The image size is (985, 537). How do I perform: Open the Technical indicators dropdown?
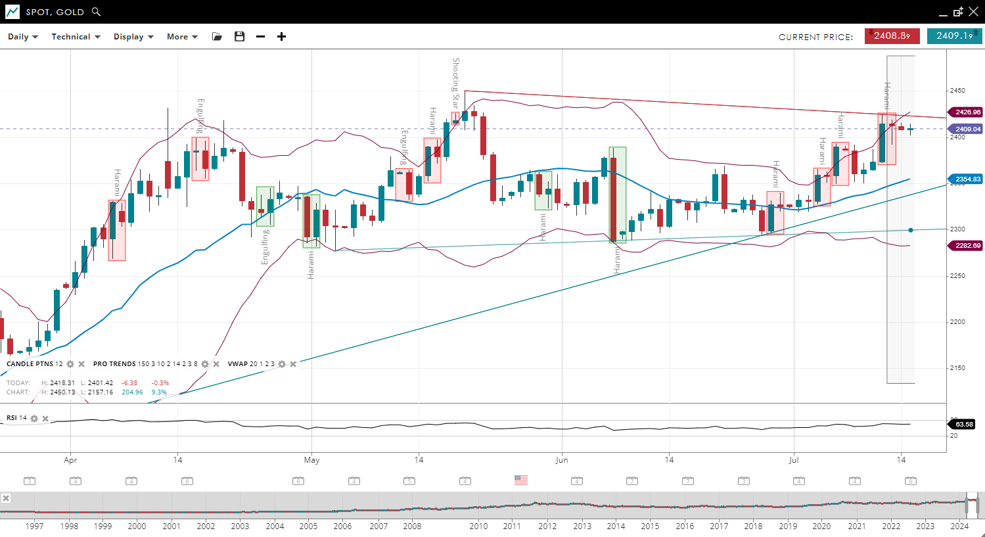pos(76,37)
